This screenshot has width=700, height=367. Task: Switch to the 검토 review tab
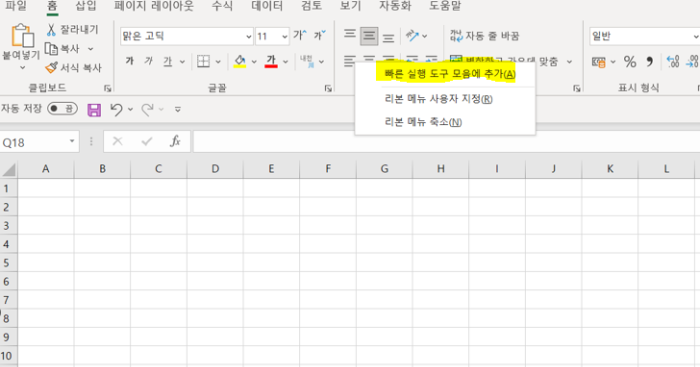311,6
